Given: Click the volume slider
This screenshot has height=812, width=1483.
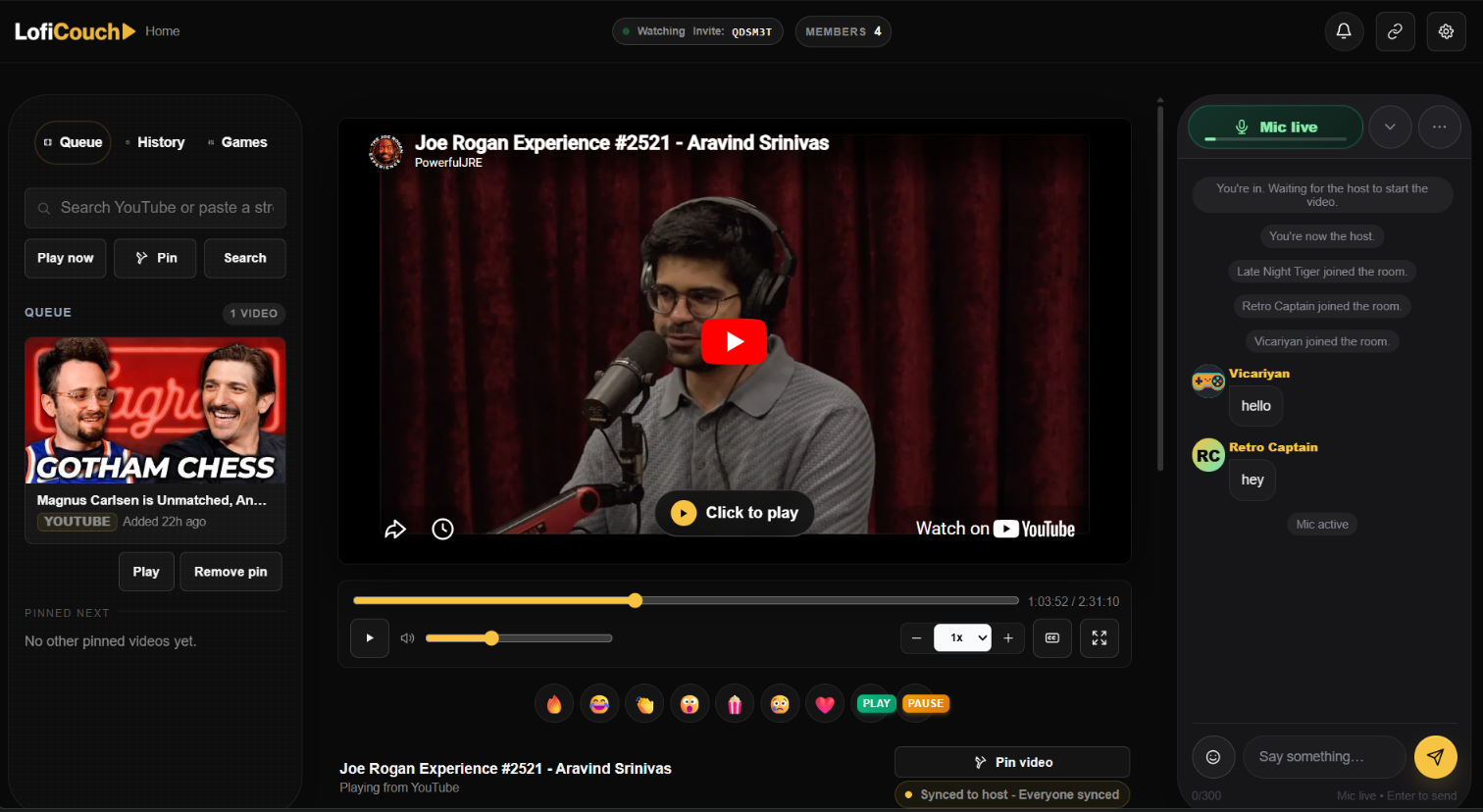Looking at the screenshot, I should tap(519, 638).
